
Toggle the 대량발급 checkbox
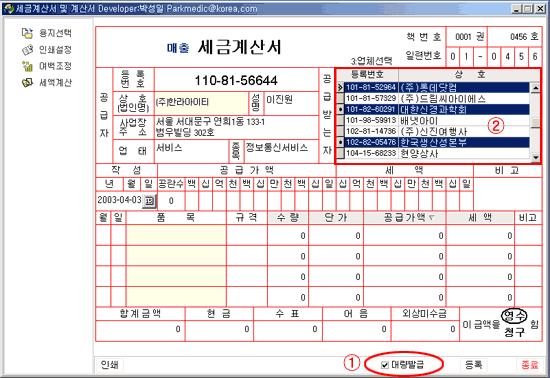(385, 365)
